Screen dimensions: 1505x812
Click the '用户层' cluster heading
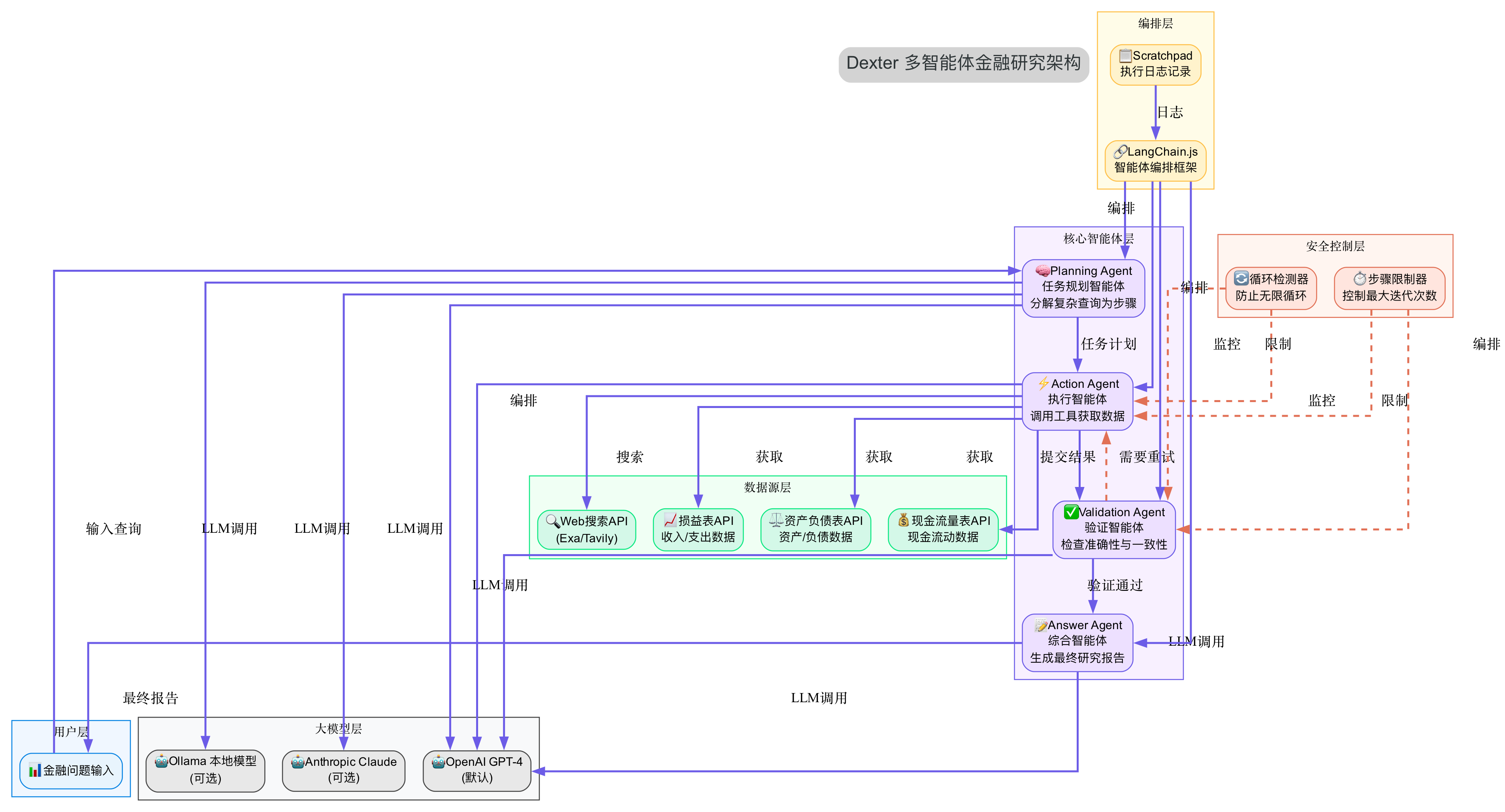tap(71, 732)
